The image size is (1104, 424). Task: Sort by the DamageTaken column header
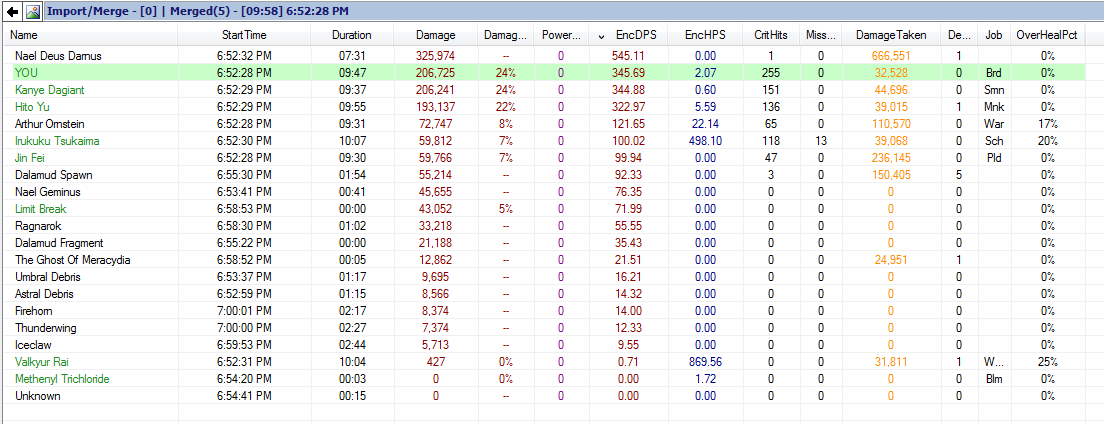pos(891,35)
